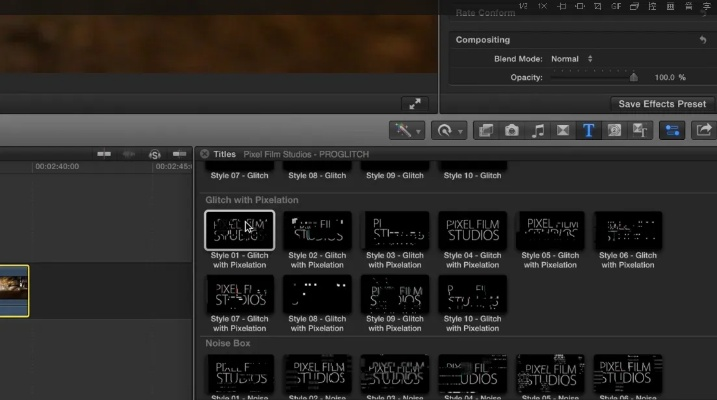The width and height of the screenshot is (717, 400).
Task: Click Save Effects Preset button
Action: click(x=662, y=104)
